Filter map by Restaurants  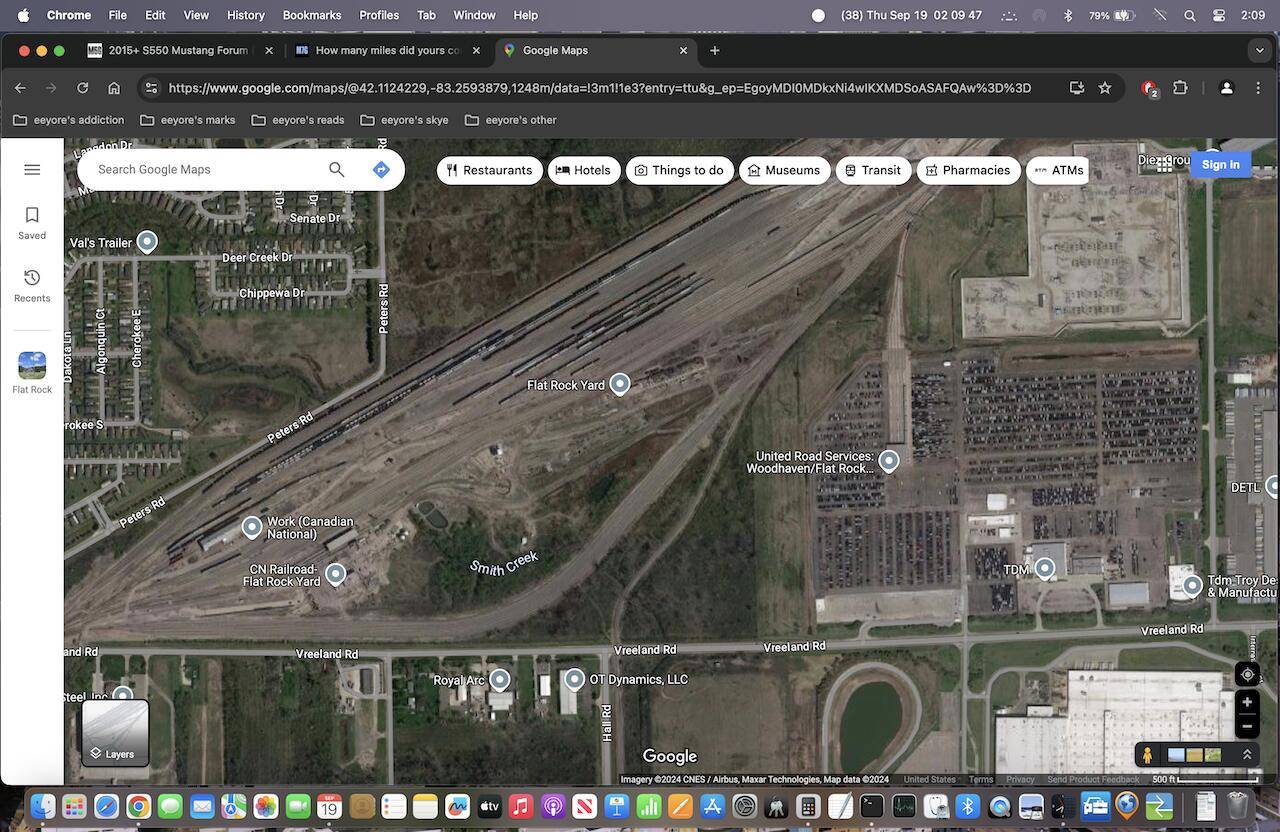pos(490,170)
